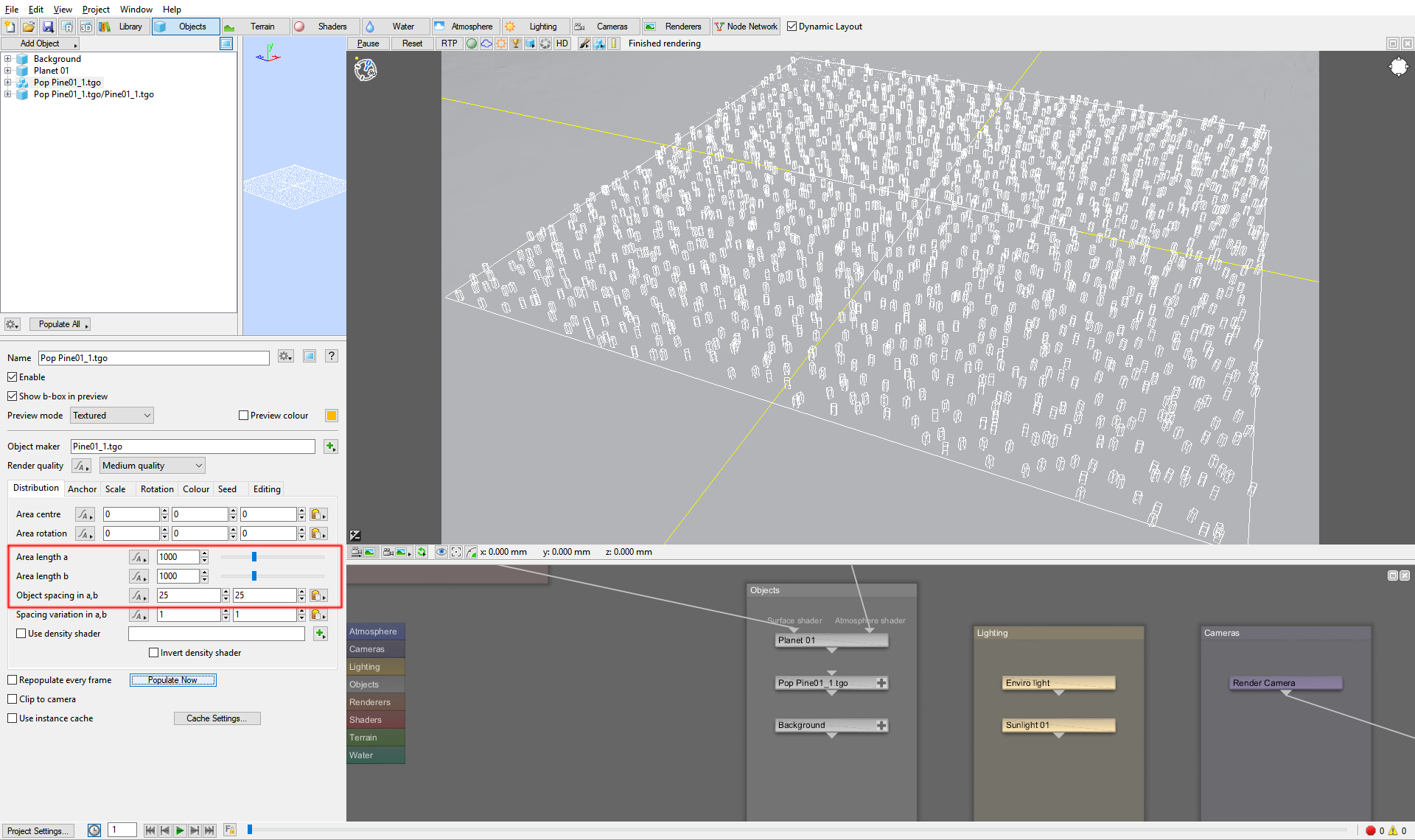
Task: Click the Area length b slider
Action: 273,576
